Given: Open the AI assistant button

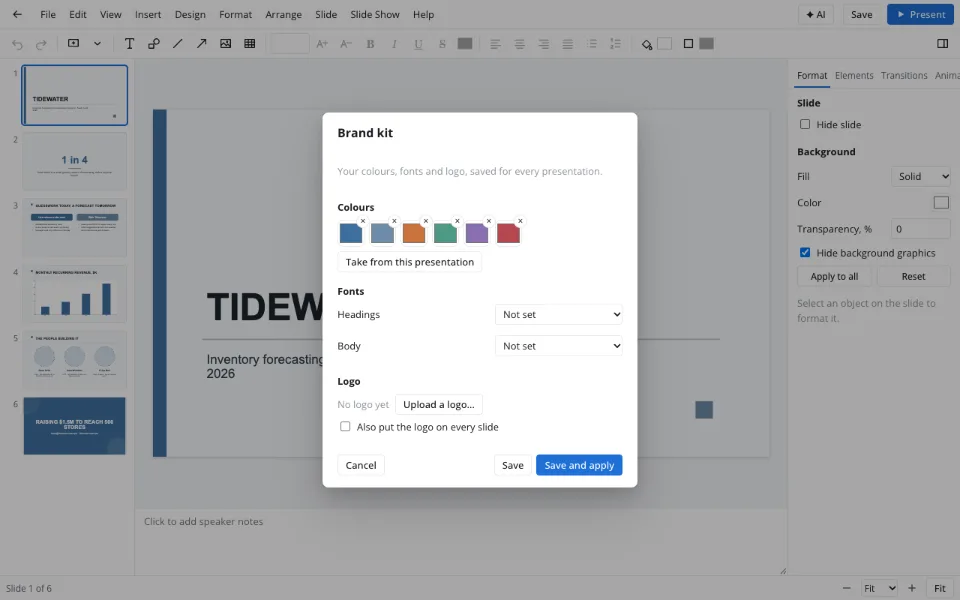Looking at the screenshot, I should pos(816,14).
